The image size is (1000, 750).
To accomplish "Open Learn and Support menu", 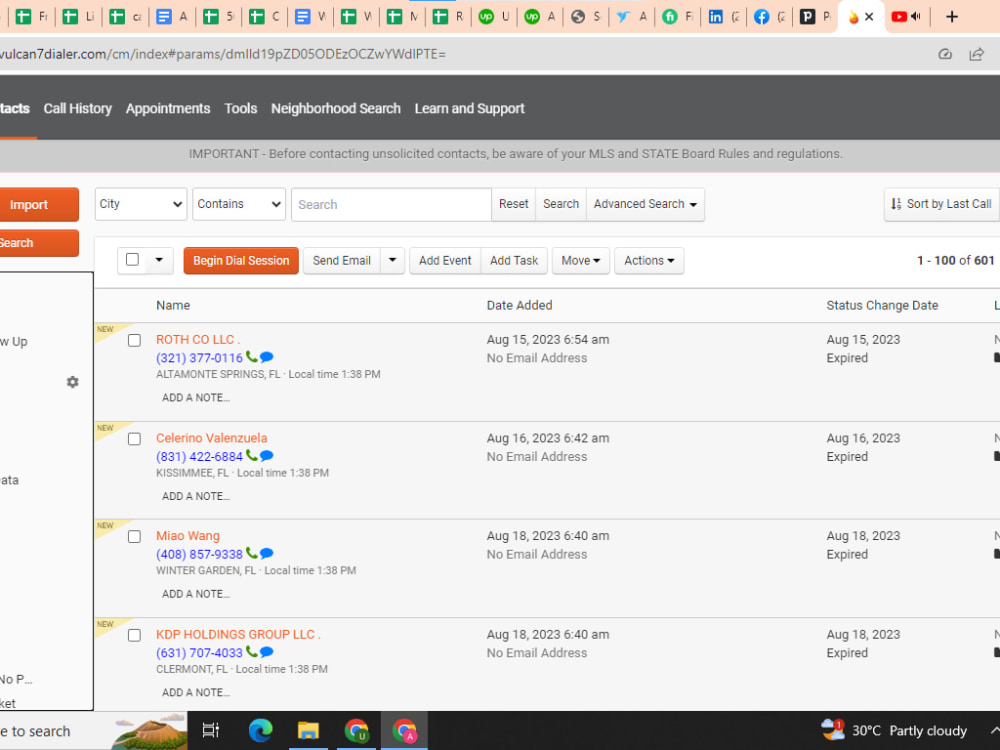I will (469, 108).
